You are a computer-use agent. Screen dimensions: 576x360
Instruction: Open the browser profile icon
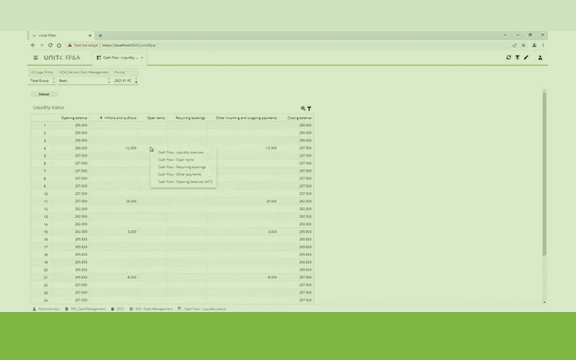pos(534,45)
